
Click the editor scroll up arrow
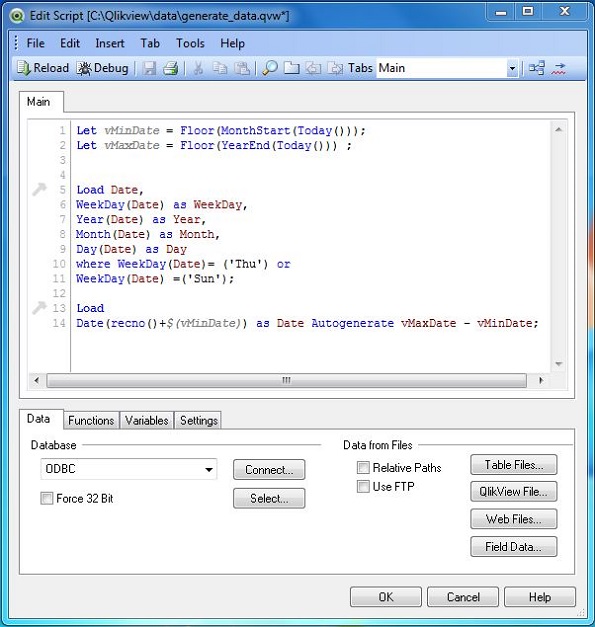559,130
